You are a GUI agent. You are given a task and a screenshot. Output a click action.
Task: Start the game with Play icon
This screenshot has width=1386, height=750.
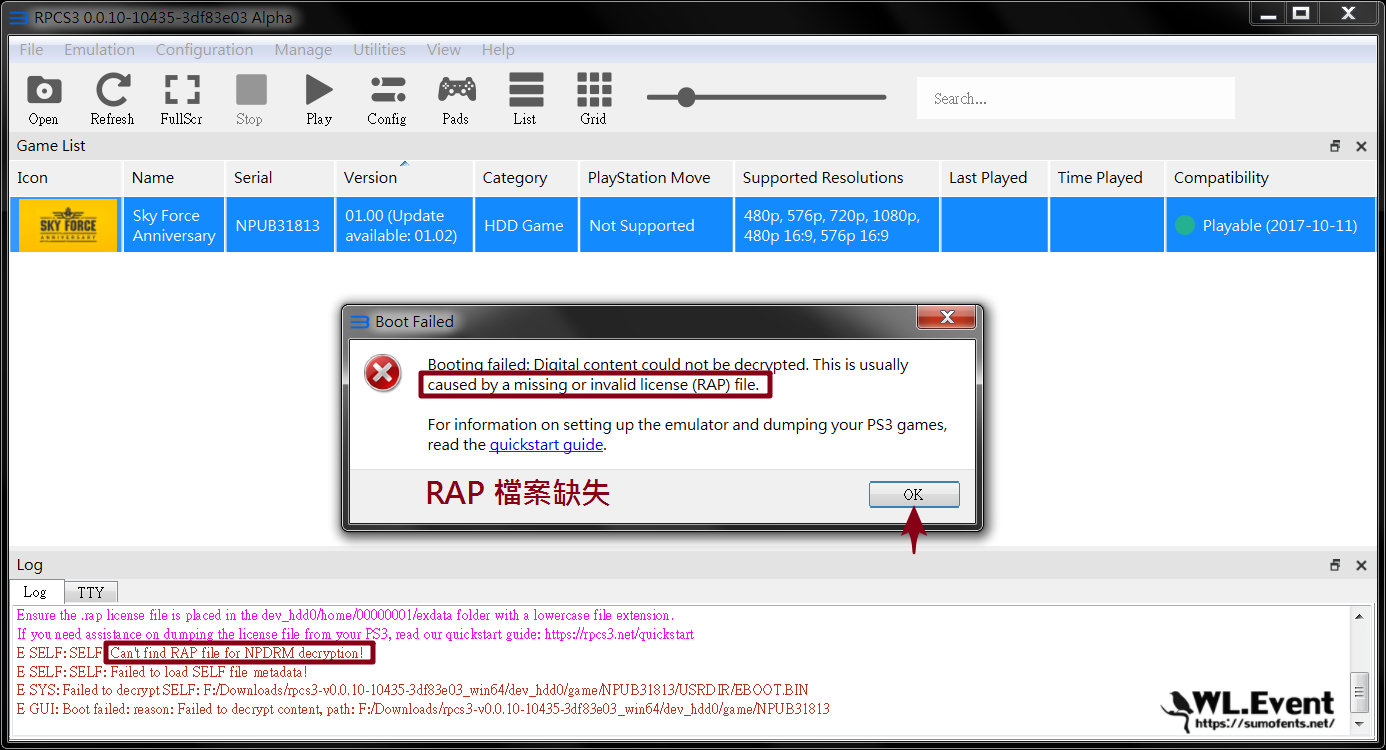coord(319,99)
